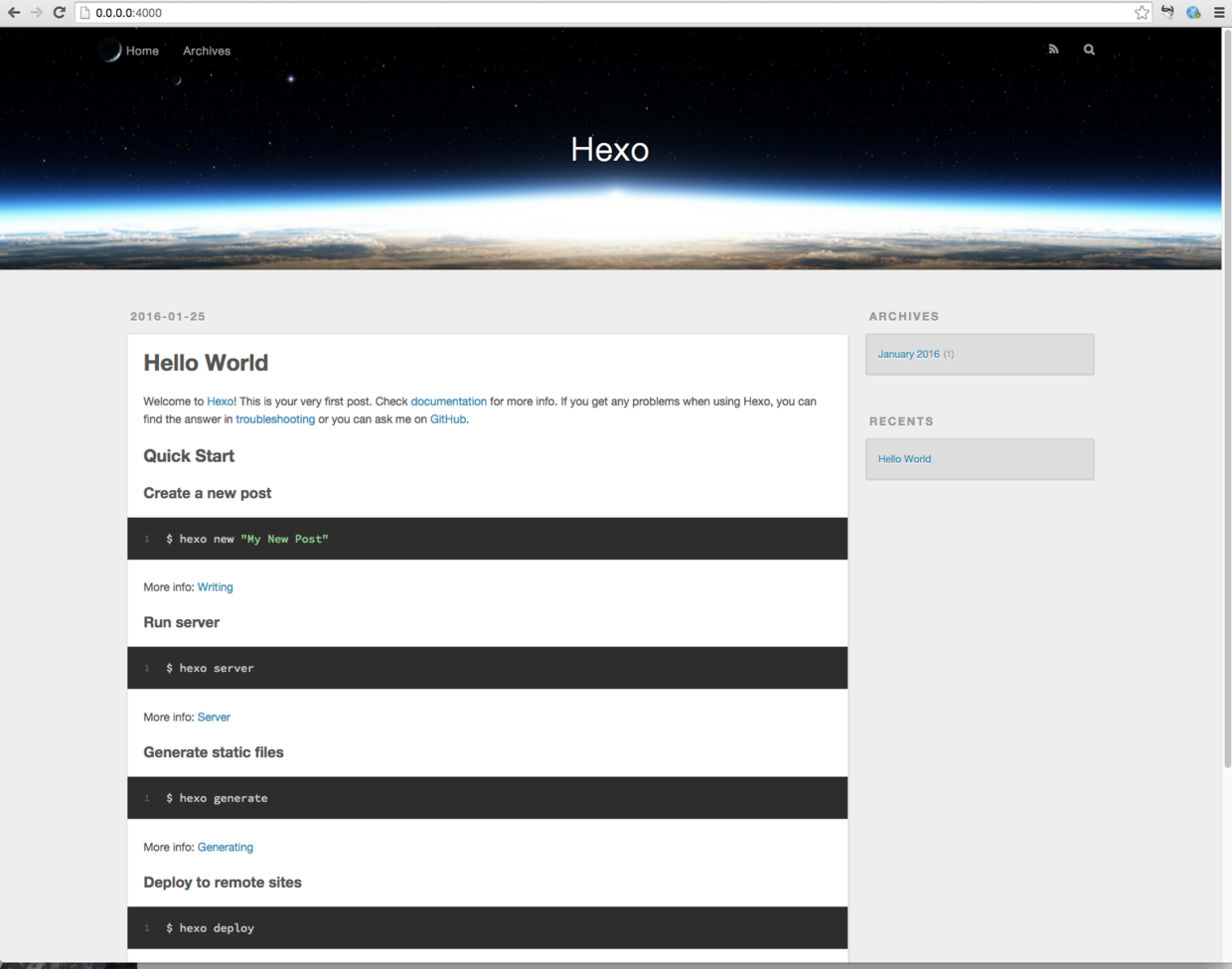Screen dimensions: 1232x969
Task: Click the 'Generate static files' heading
Action: click(x=214, y=752)
